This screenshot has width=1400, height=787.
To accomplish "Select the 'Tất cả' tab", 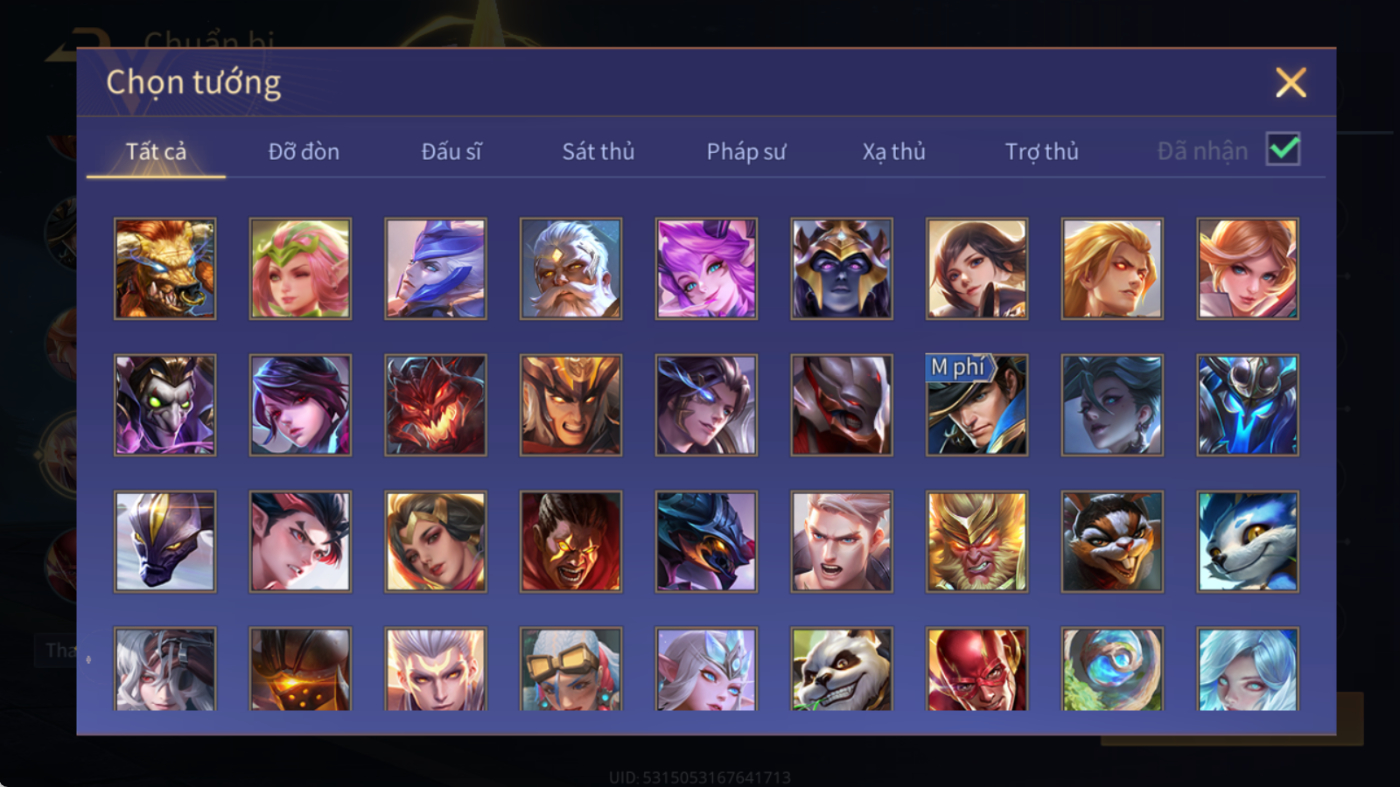I will tap(156, 152).
